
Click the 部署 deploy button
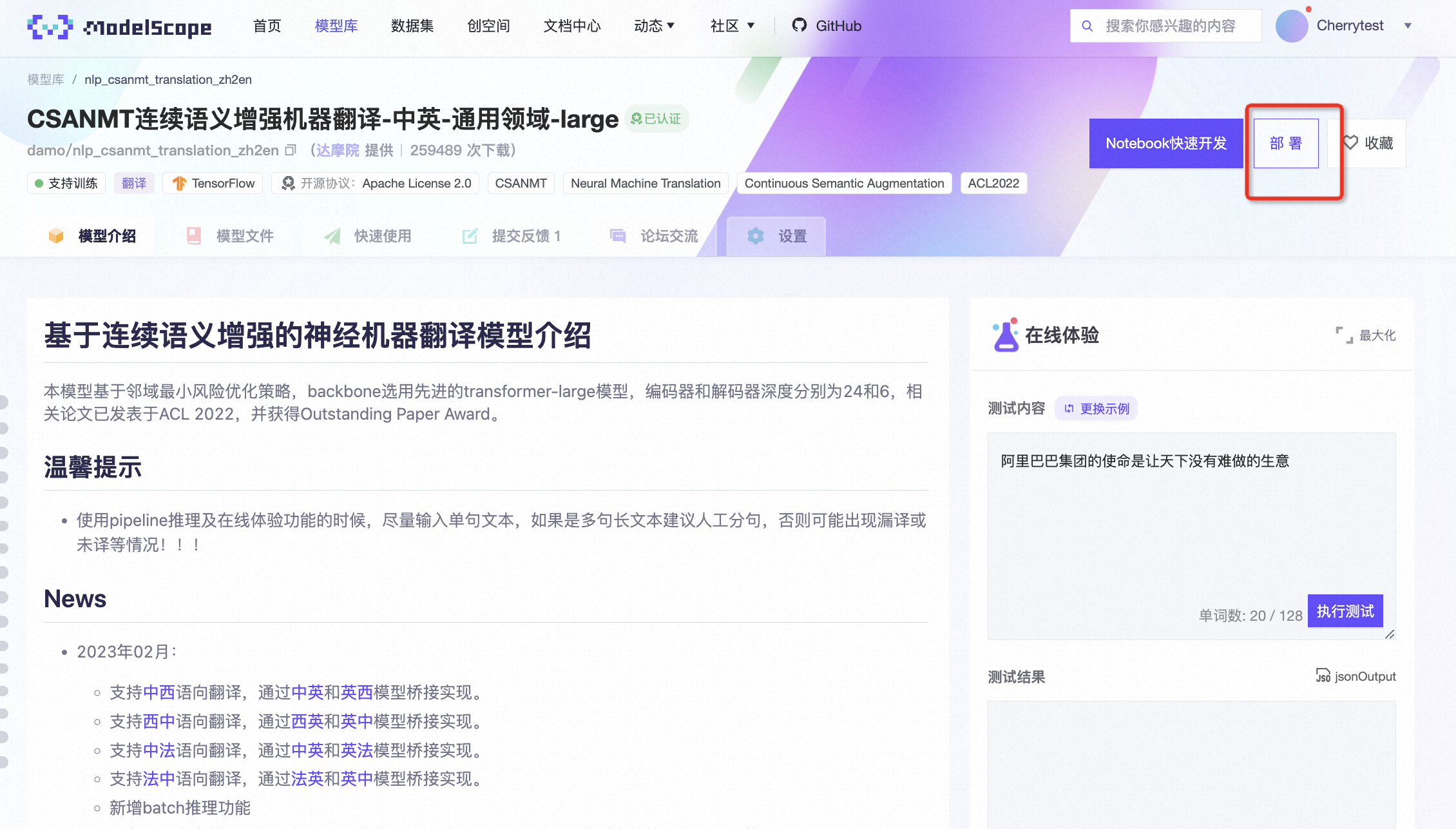tap(1286, 143)
